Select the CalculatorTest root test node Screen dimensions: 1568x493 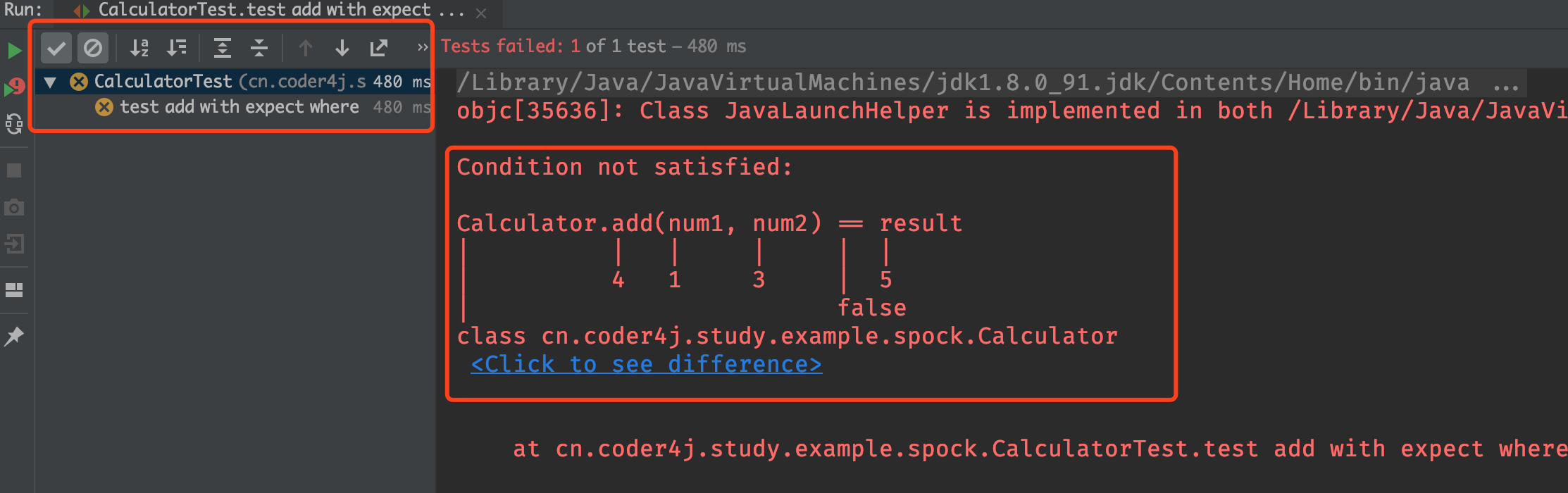[163, 82]
